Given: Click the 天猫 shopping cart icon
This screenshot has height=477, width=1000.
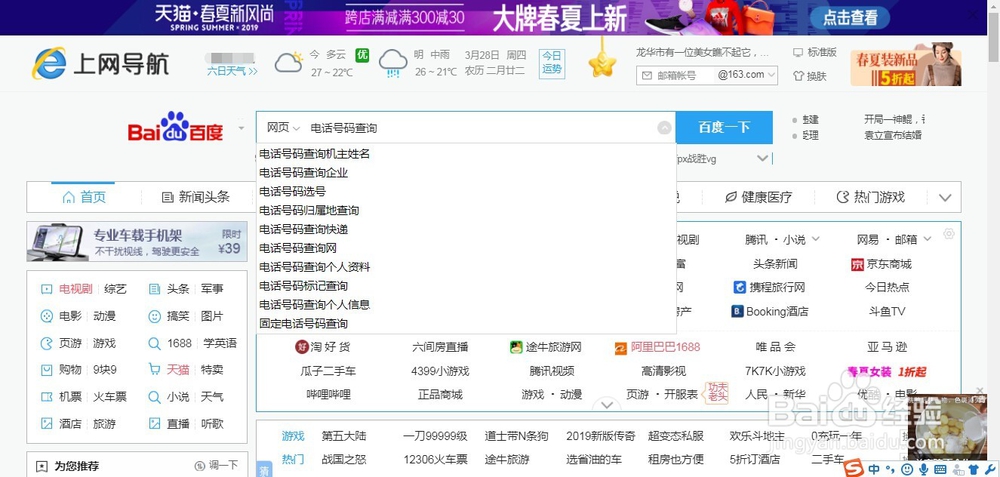Looking at the screenshot, I should (x=154, y=369).
